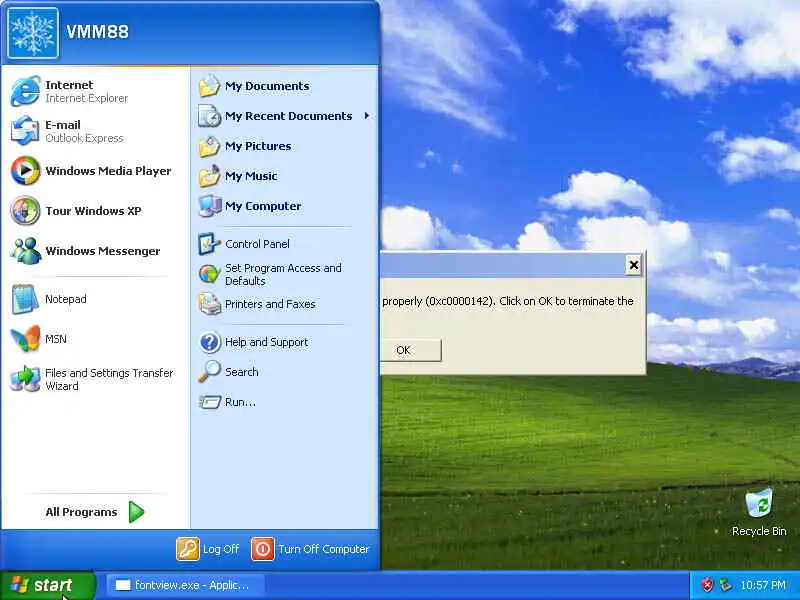The image size is (800, 600).
Task: Click the error text mentioning 0xc0000142
Action: click(x=508, y=301)
